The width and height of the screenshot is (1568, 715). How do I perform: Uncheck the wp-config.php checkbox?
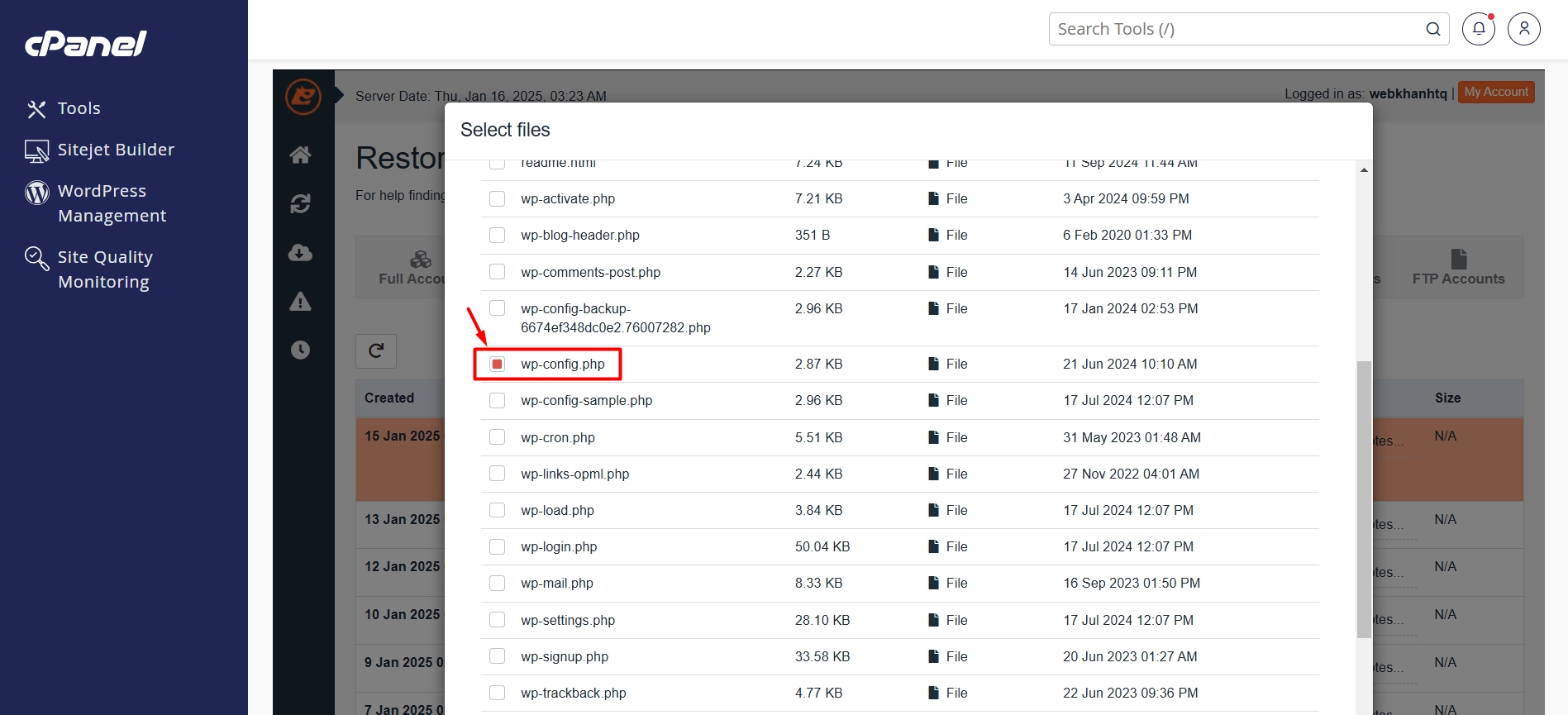tap(497, 365)
